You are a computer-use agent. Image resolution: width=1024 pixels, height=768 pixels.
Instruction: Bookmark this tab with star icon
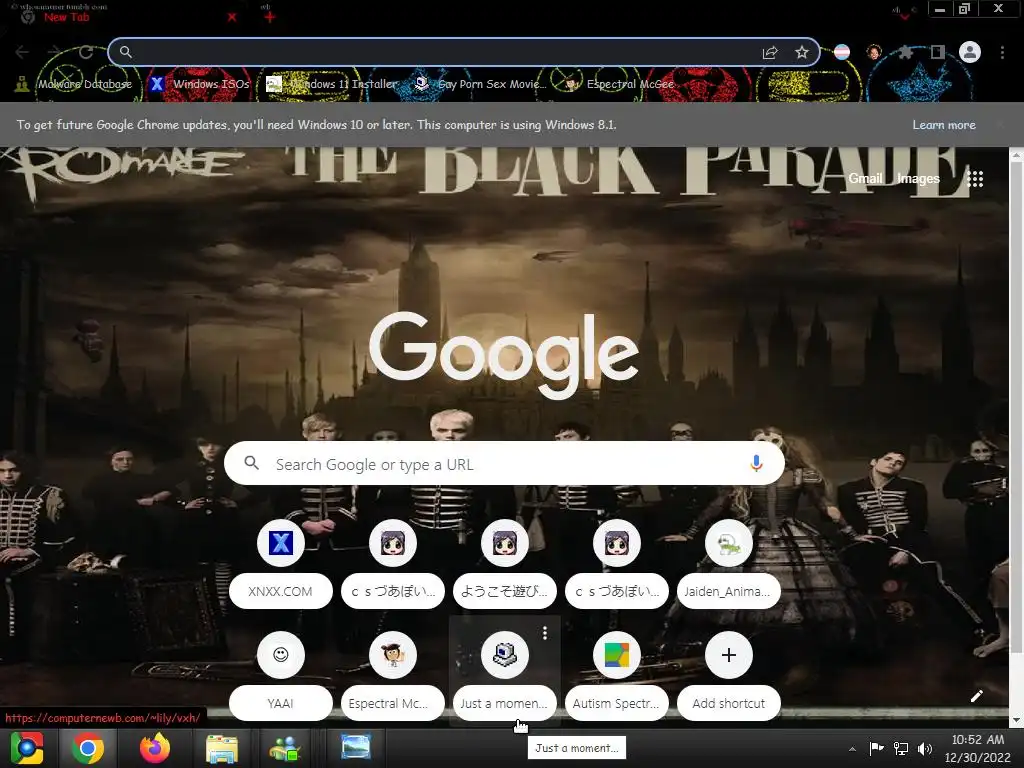tap(802, 52)
